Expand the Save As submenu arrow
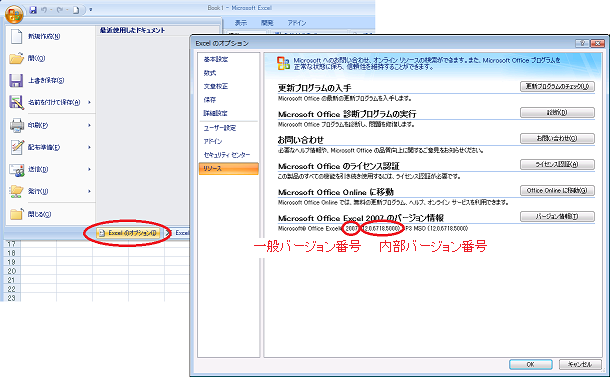The image size is (612, 382). click(89, 103)
